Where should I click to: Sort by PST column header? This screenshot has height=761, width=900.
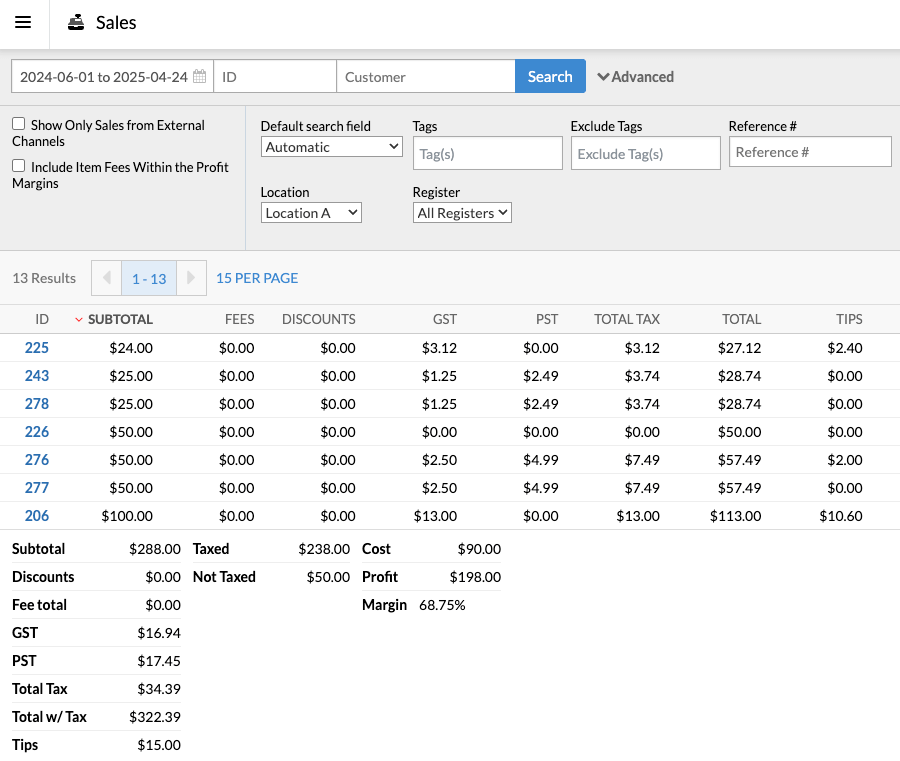pos(547,319)
